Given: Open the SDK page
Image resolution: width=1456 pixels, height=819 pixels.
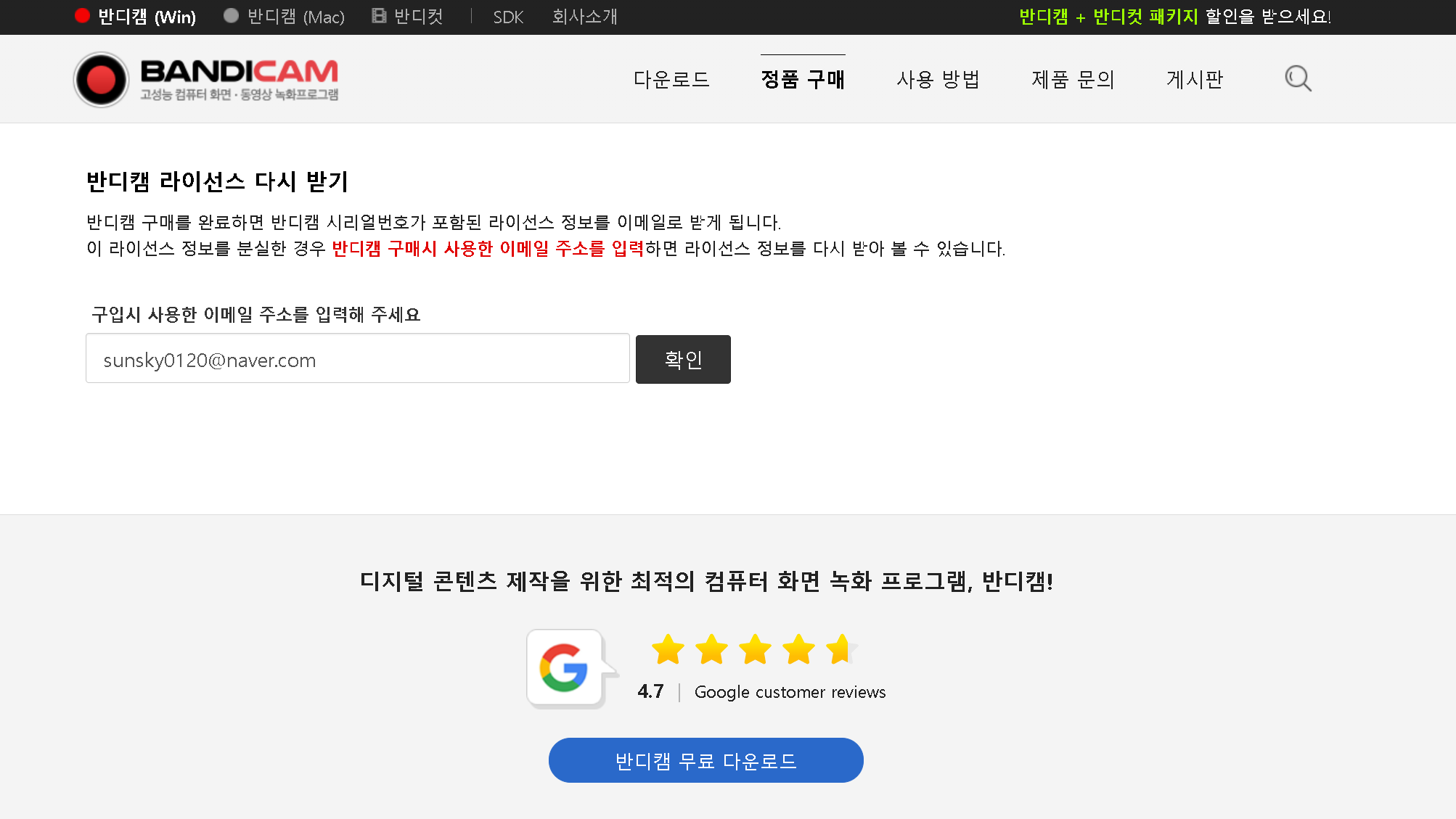Looking at the screenshot, I should pyautogui.click(x=508, y=17).
